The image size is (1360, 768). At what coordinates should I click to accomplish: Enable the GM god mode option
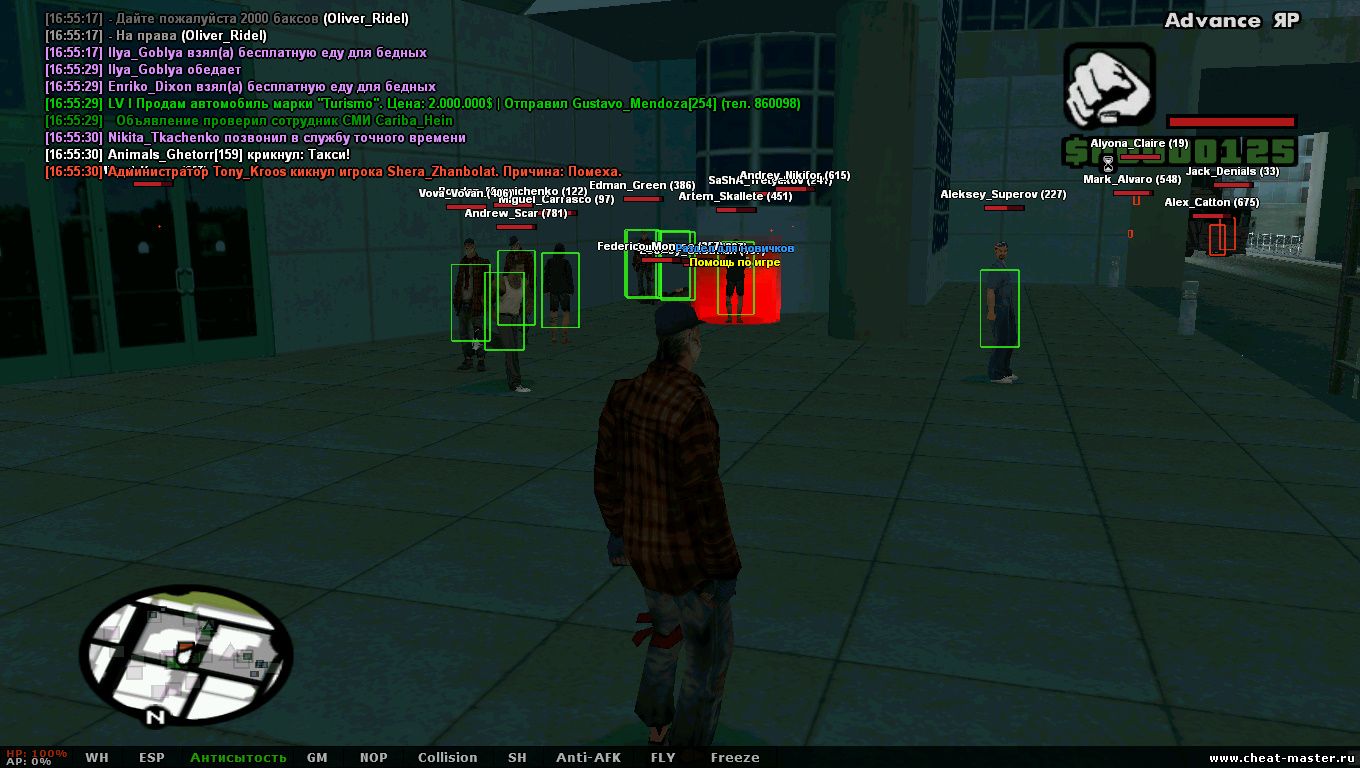coord(317,758)
